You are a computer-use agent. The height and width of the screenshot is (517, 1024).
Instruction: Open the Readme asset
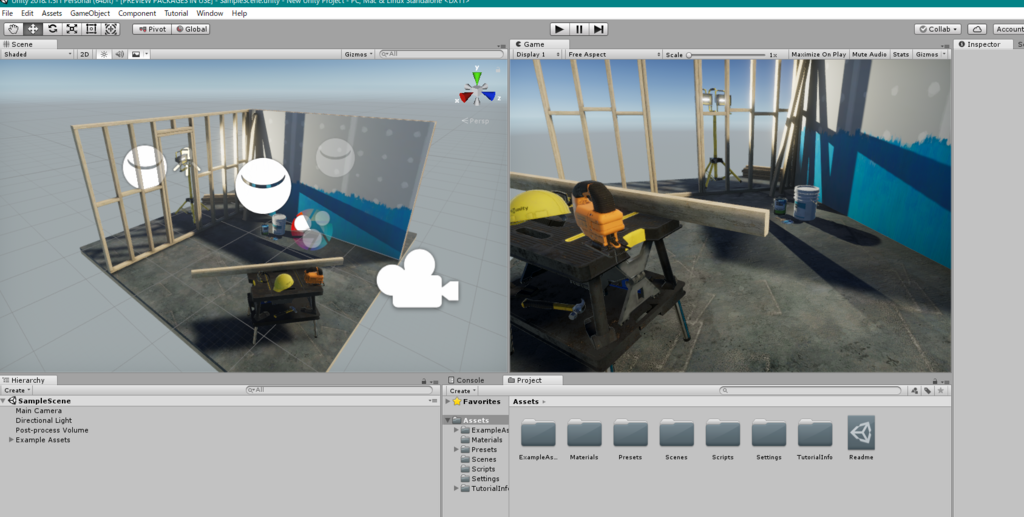pos(861,432)
